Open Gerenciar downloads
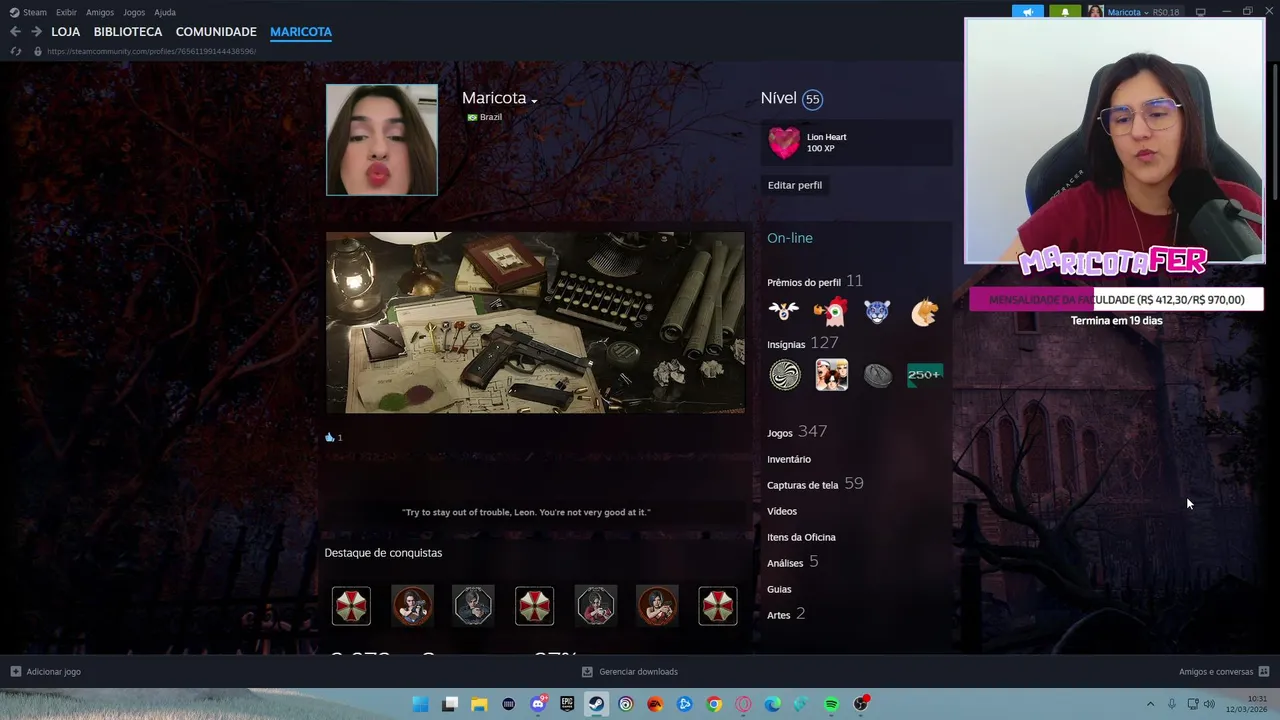The image size is (1280, 720). (x=630, y=672)
